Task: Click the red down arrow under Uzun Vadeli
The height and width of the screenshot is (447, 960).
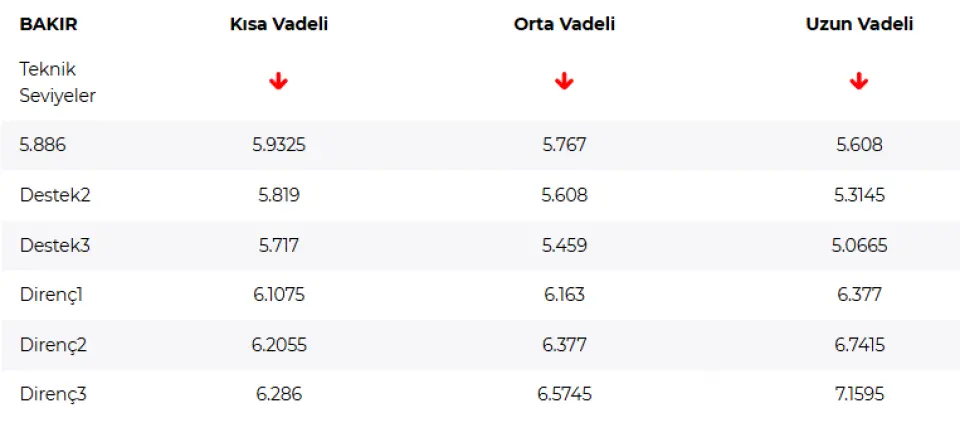Action: [859, 82]
